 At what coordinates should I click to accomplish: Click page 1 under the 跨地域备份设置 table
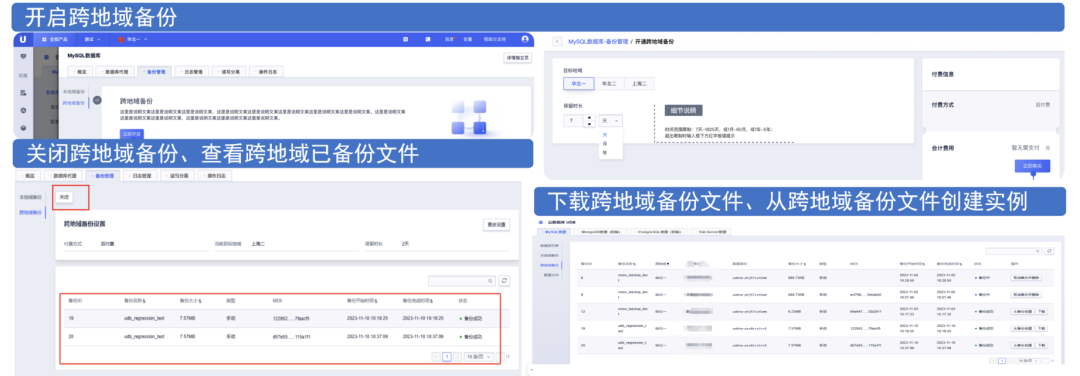[447, 357]
